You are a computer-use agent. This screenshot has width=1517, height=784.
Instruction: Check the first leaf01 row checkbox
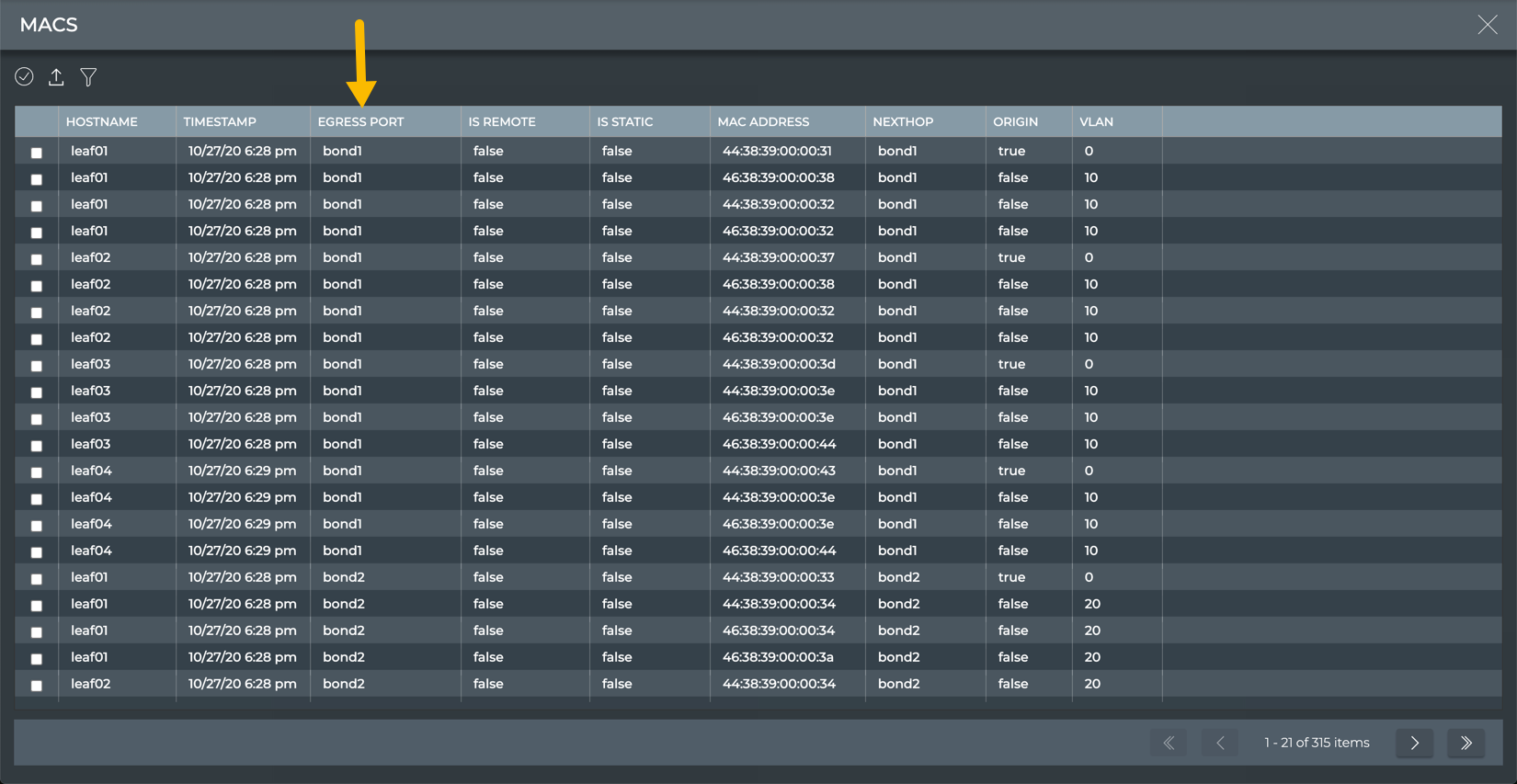[37, 153]
